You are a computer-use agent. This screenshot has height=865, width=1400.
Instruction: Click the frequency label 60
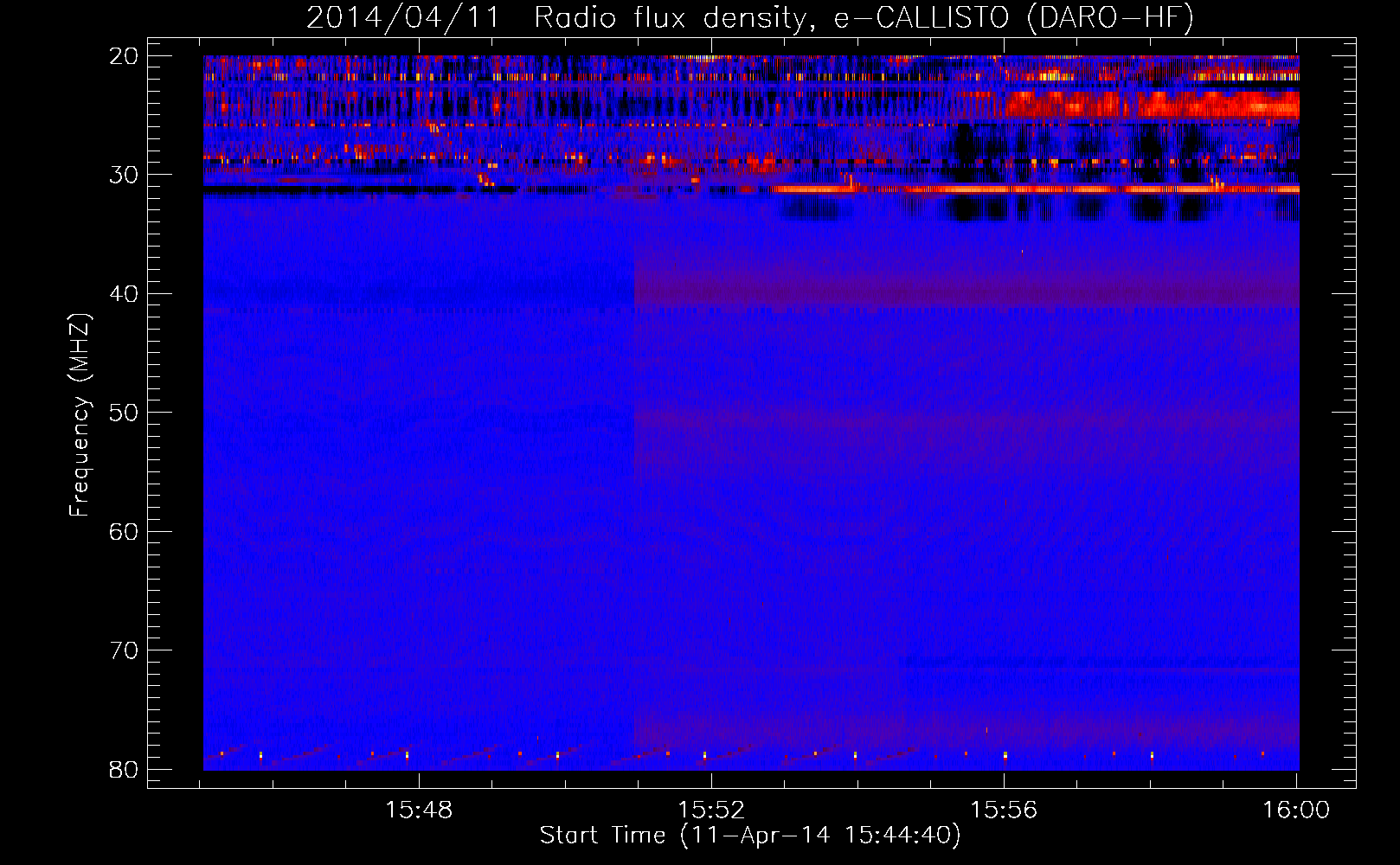[x=124, y=531]
